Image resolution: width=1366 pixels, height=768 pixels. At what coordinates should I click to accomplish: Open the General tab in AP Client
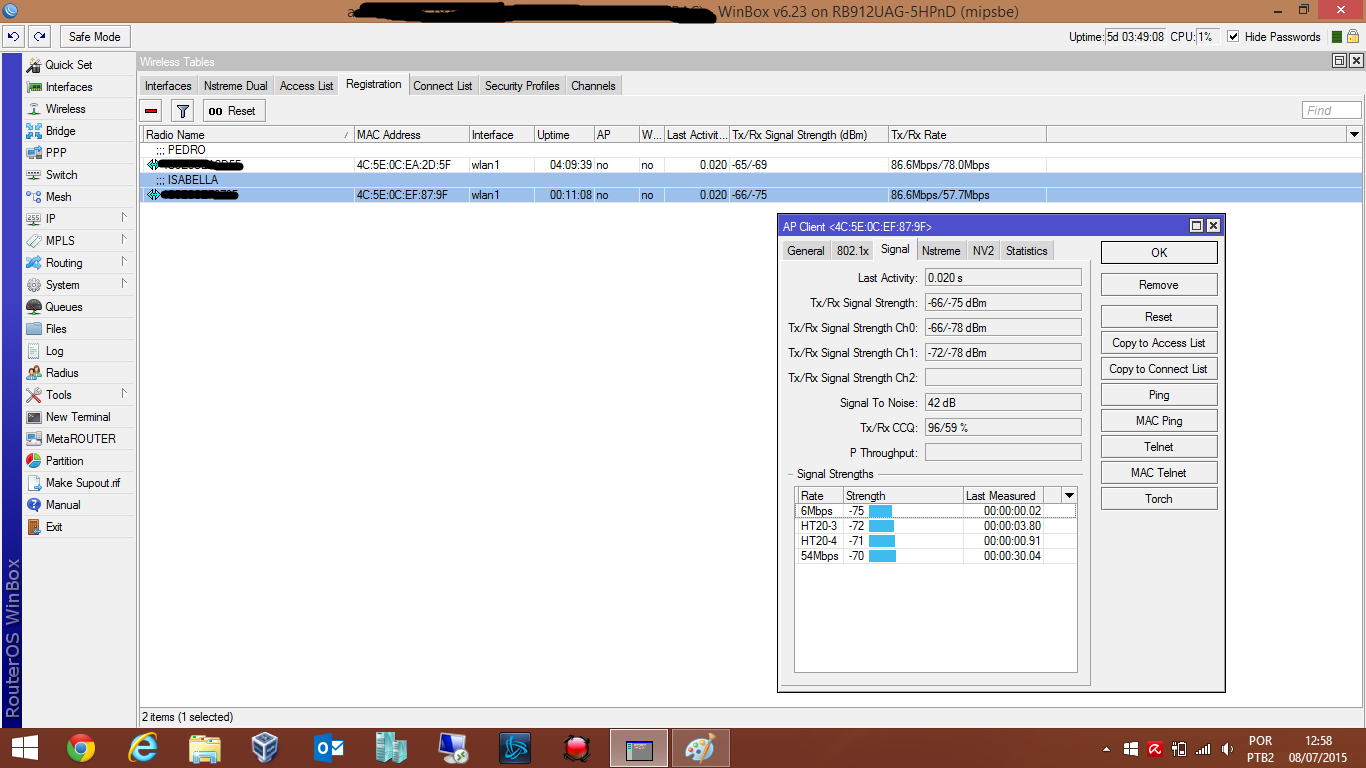coord(806,251)
